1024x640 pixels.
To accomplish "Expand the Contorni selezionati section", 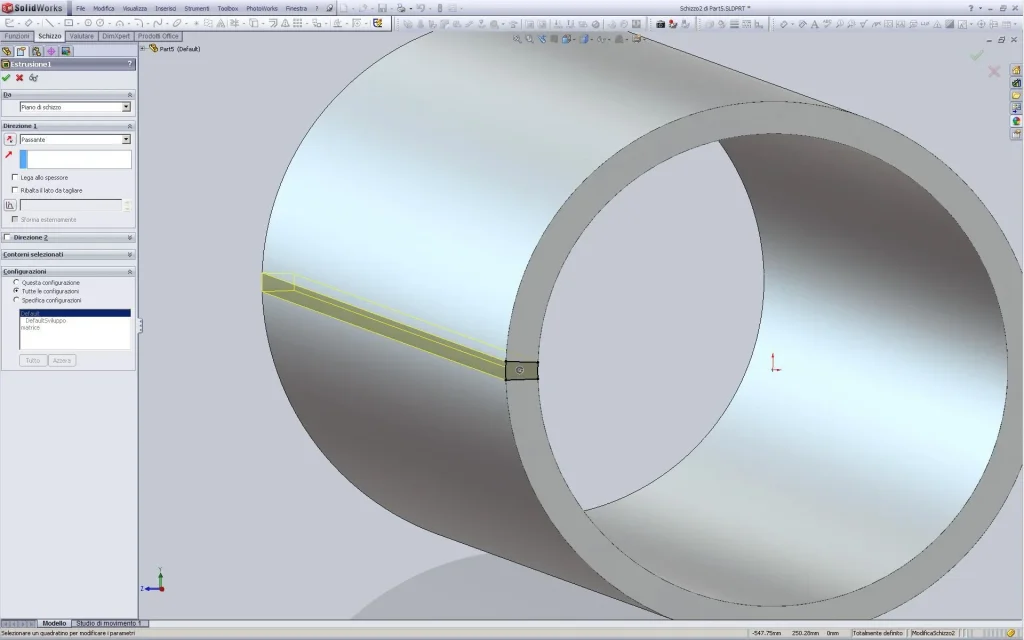I will click(x=129, y=255).
